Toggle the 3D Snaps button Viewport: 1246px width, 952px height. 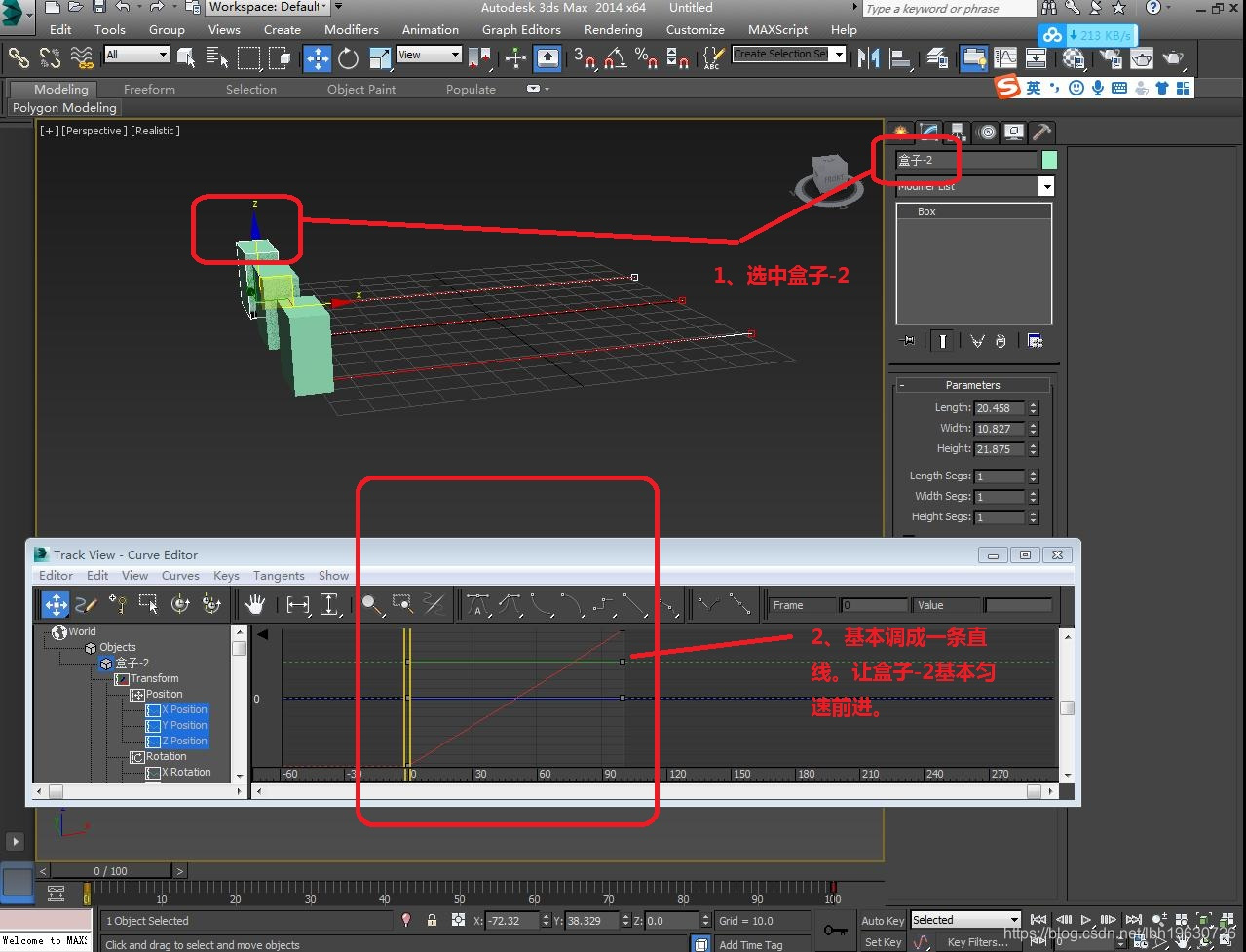tap(585, 58)
